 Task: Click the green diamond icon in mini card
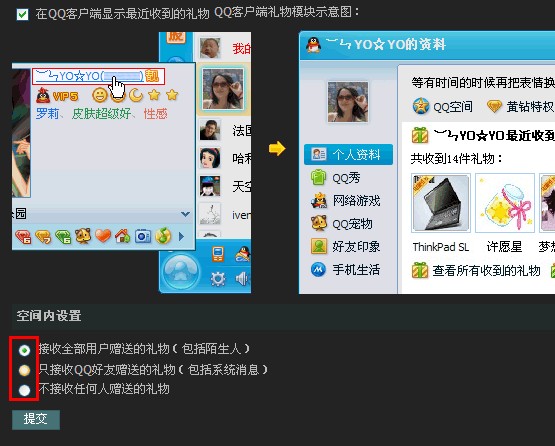tap(63, 236)
